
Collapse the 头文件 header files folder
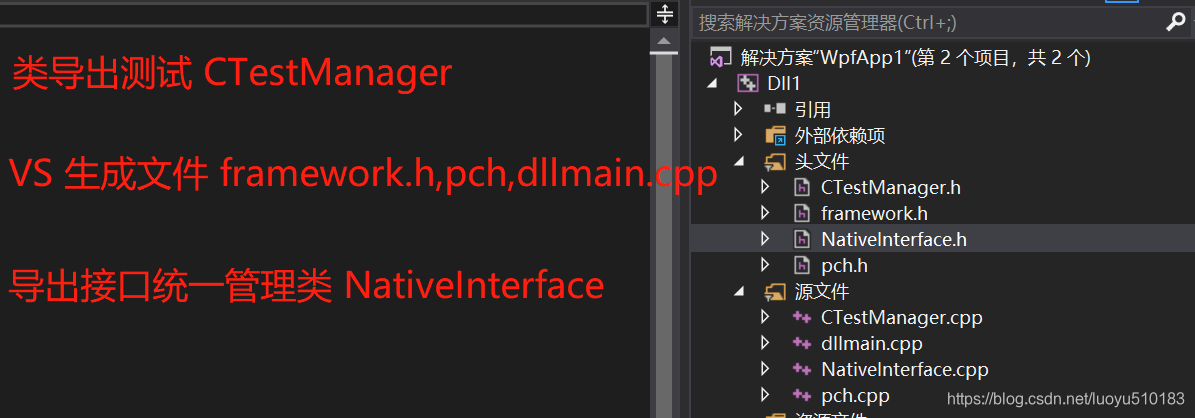[738, 162]
